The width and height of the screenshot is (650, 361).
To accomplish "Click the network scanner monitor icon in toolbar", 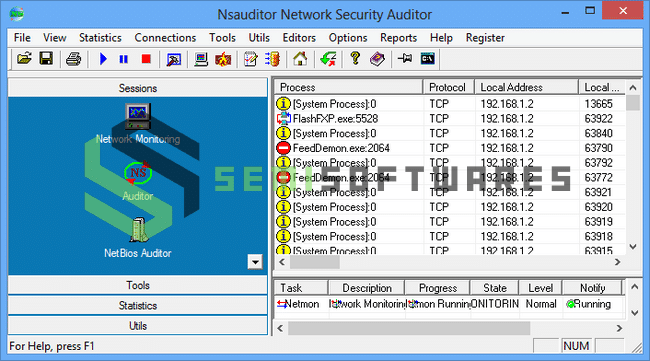I will pos(173,59).
